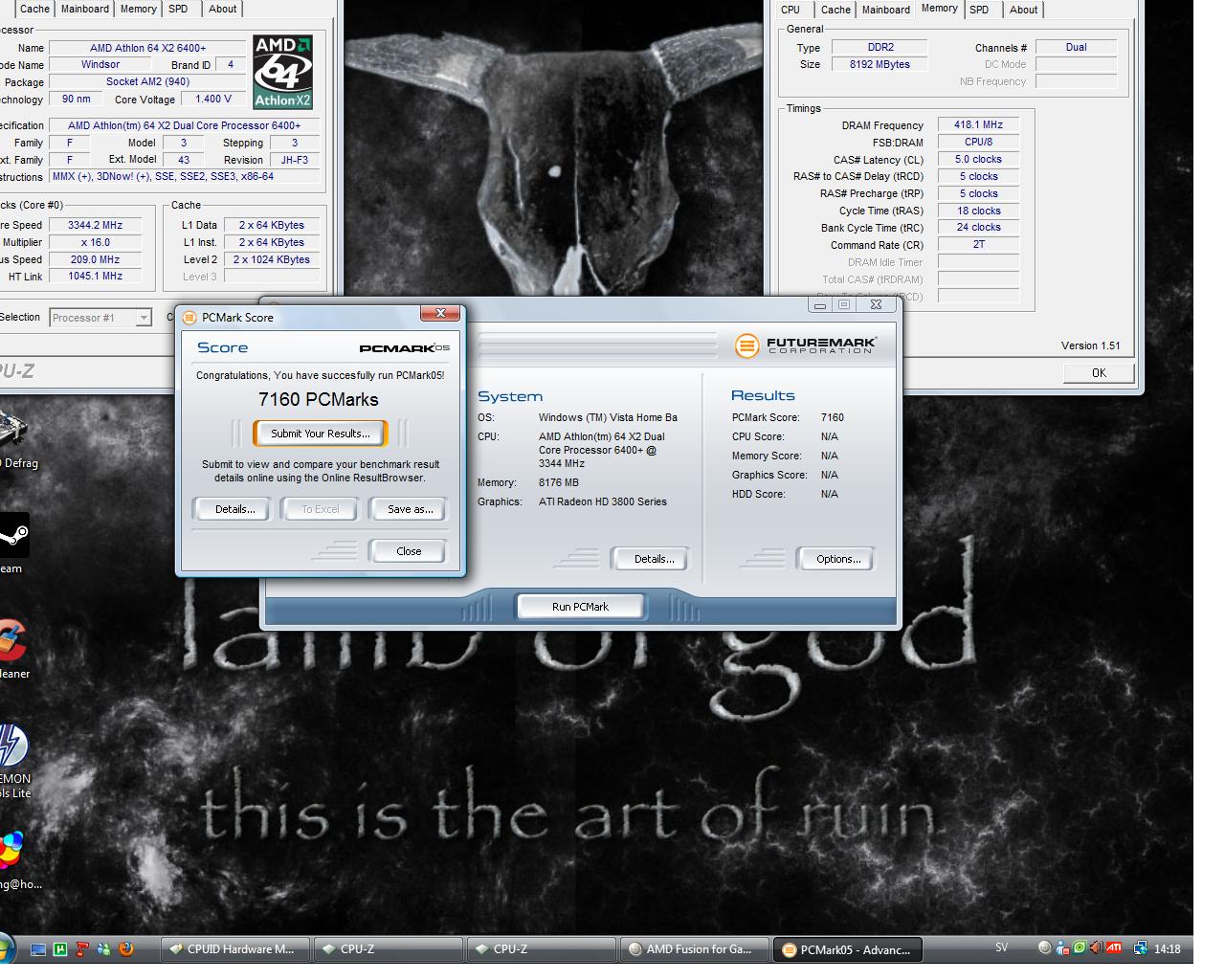Open About tab in right CPU-Z window

[x=1023, y=10]
